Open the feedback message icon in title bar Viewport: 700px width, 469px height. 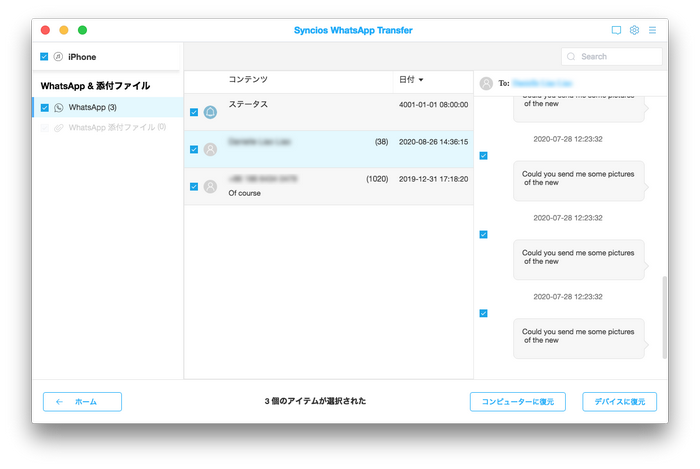616,30
